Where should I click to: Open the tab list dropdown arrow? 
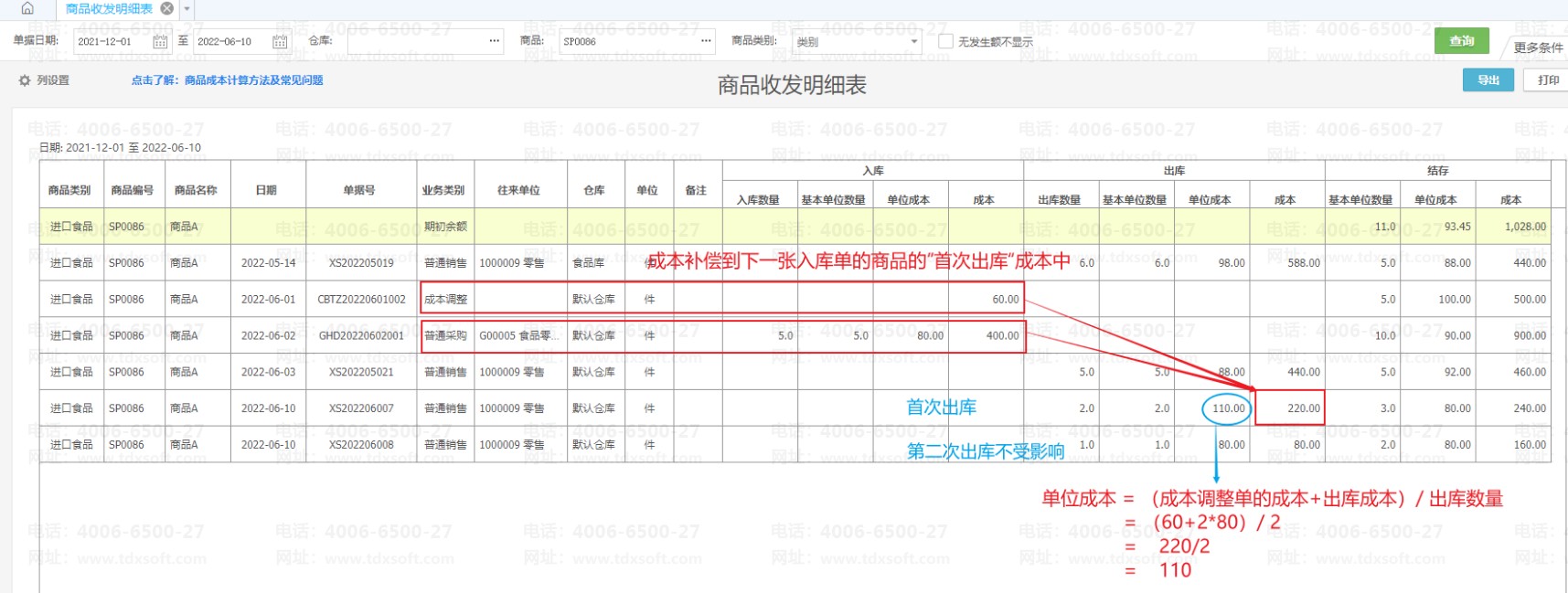point(187,9)
